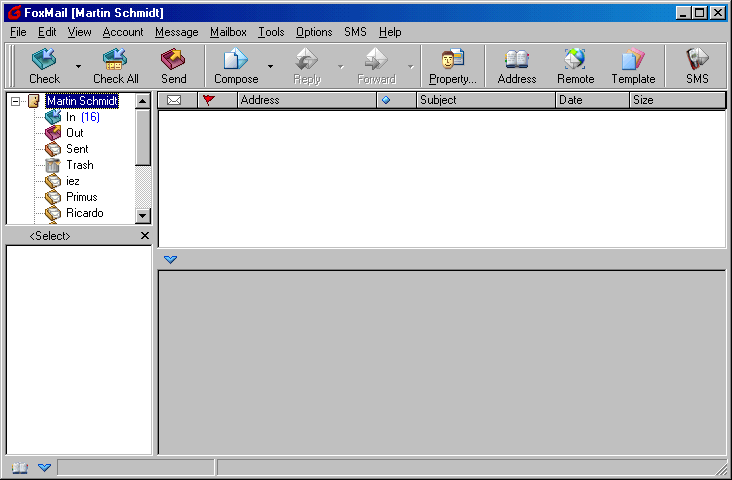Click the SMS toolbar icon
The width and height of the screenshot is (732, 480).
pos(697,59)
